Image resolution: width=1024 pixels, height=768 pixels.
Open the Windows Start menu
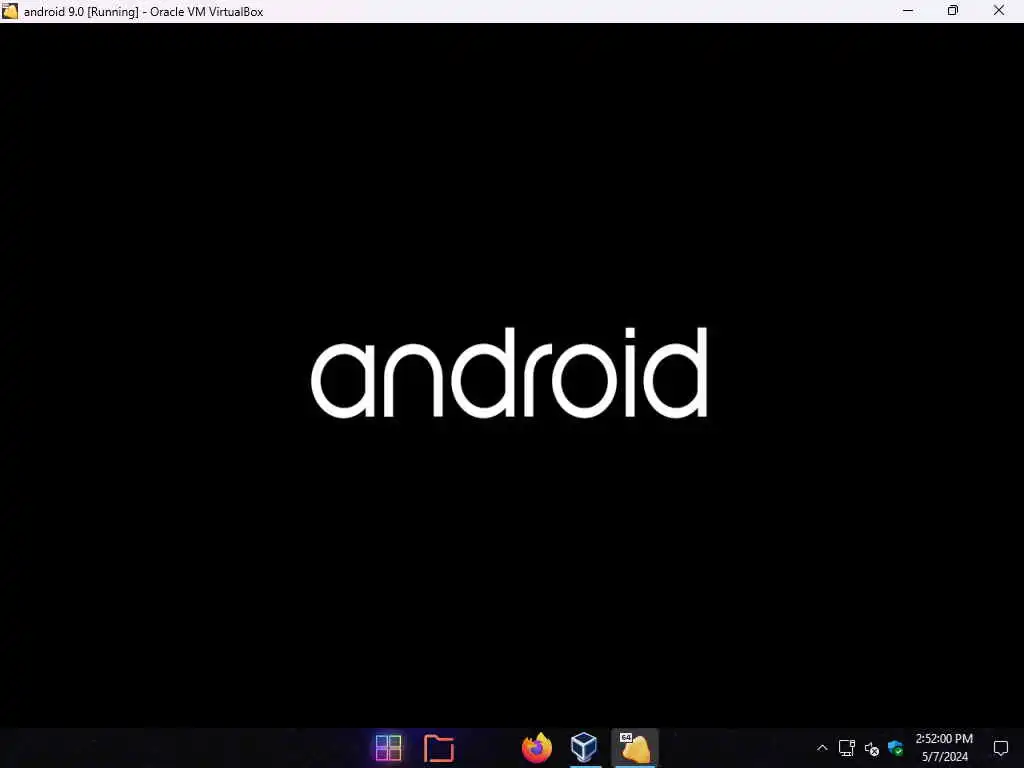point(388,748)
